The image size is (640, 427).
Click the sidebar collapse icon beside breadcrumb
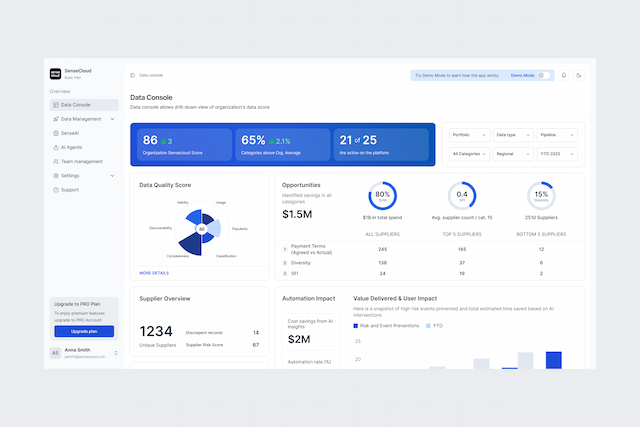click(132, 75)
